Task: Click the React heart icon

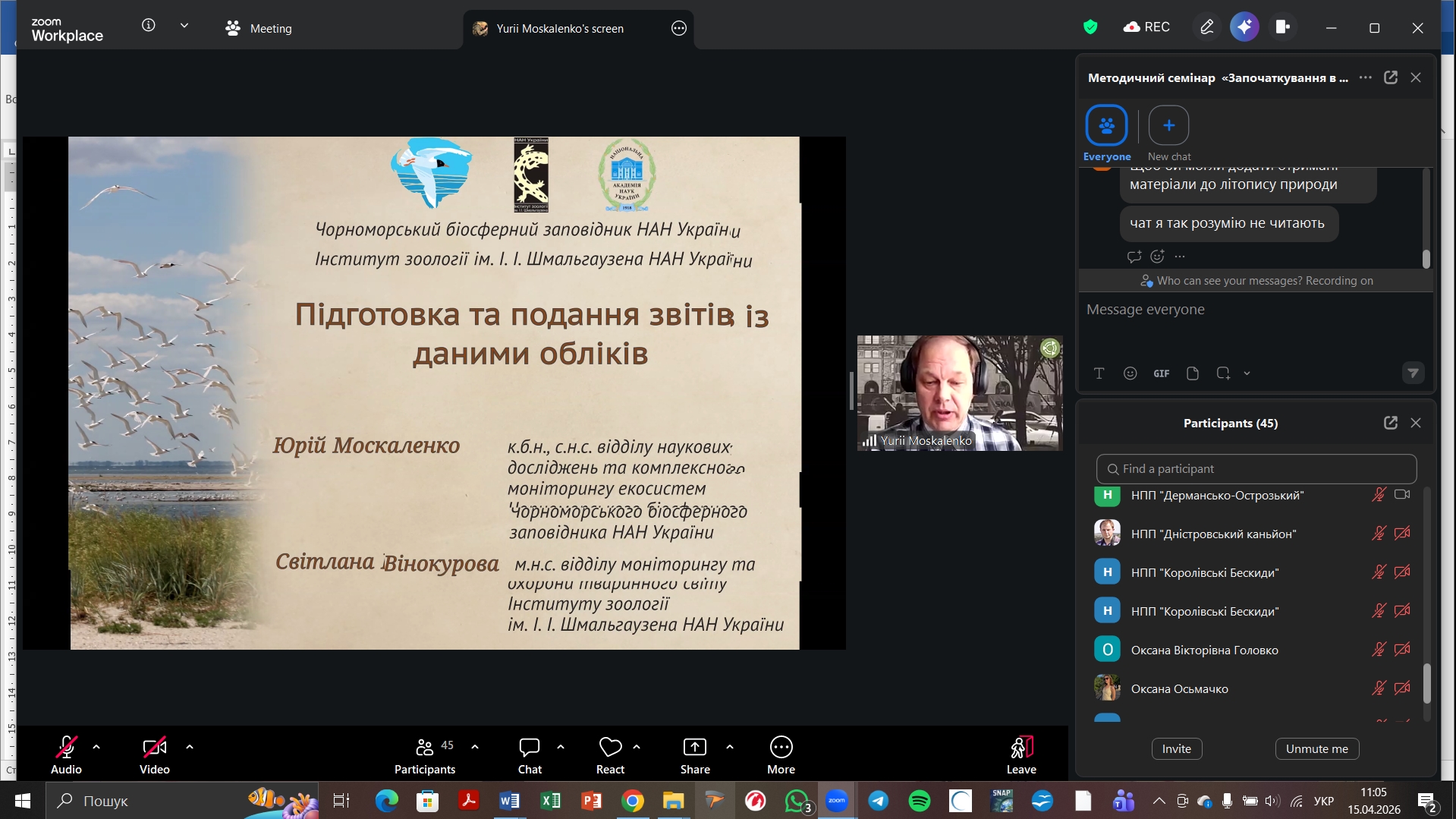Action: (x=610, y=748)
